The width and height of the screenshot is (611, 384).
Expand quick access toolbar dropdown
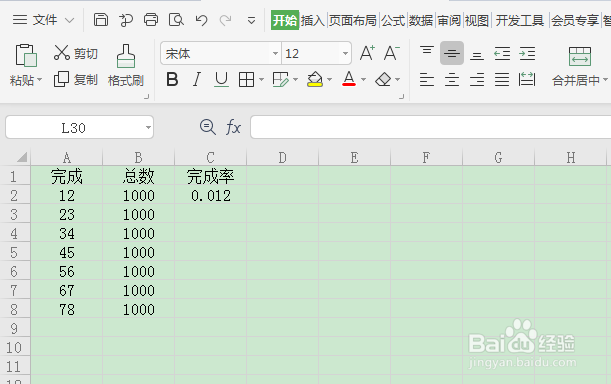[251, 20]
